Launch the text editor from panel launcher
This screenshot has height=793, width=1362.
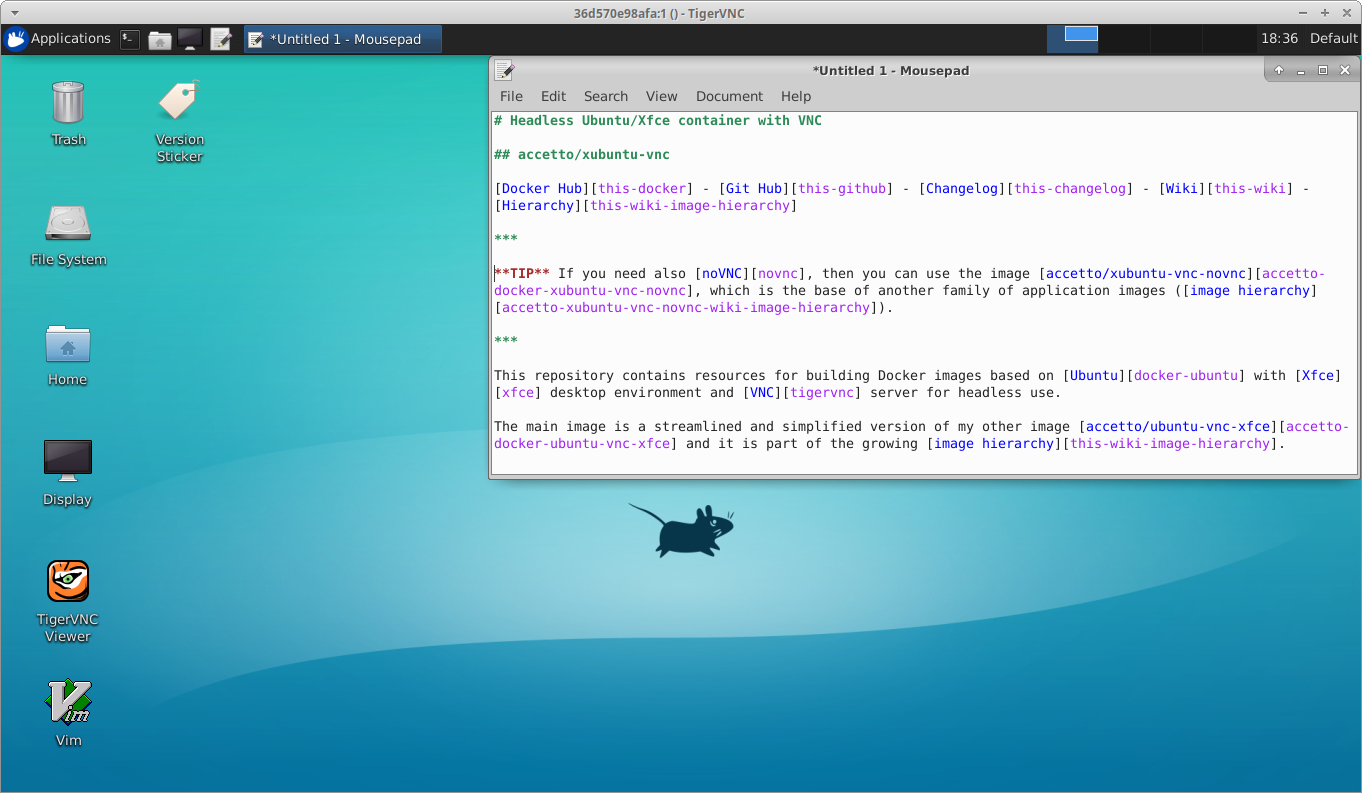221,39
